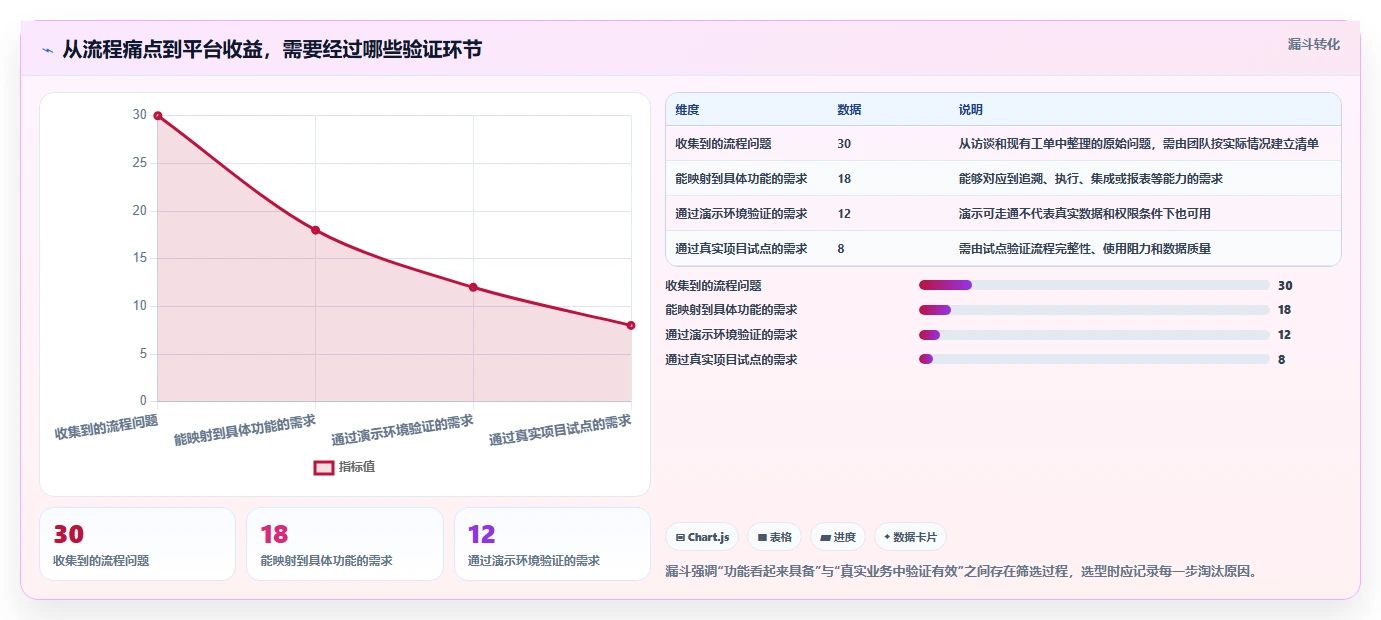The width and height of the screenshot is (1381, 620).
Task: Click table cell 通过演示环境验证的需求
Action: pyautogui.click(x=741, y=214)
